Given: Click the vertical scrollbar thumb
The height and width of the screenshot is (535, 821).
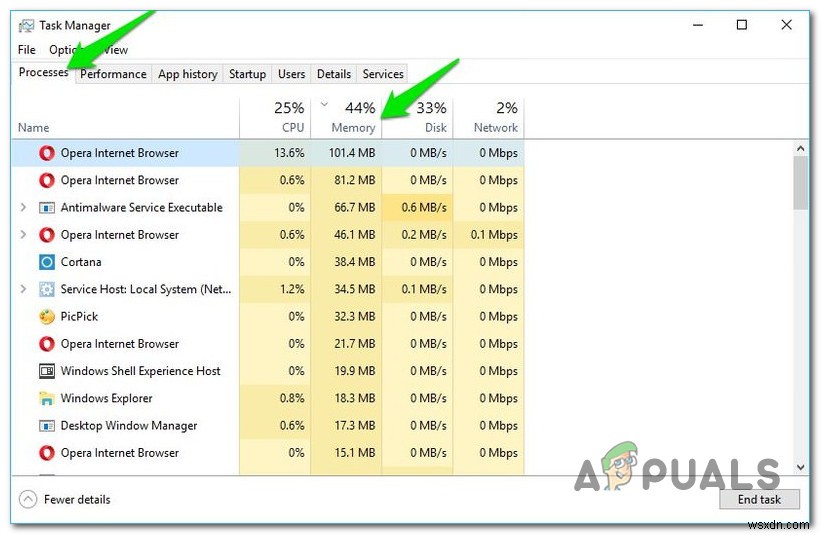Looking at the screenshot, I should pyautogui.click(x=801, y=183).
